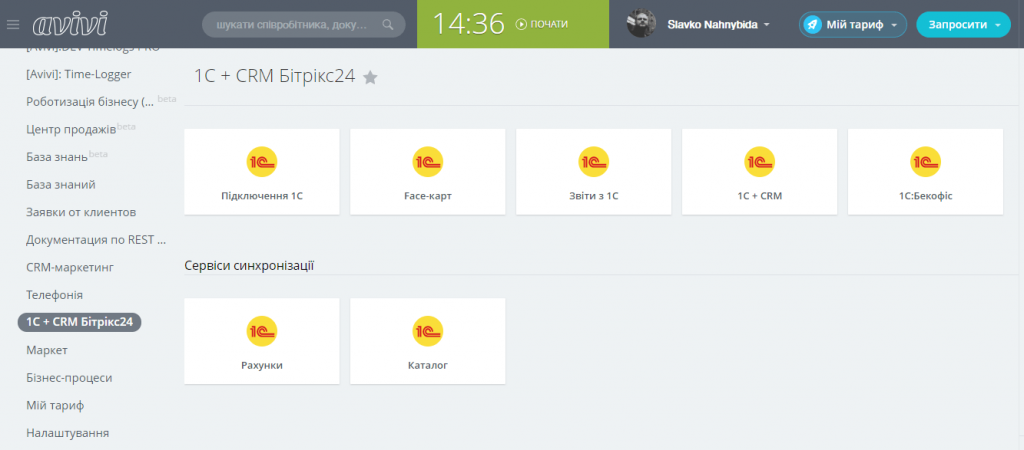Open Налаштування sidebar item
This screenshot has height=450, width=1024.
(x=67, y=432)
